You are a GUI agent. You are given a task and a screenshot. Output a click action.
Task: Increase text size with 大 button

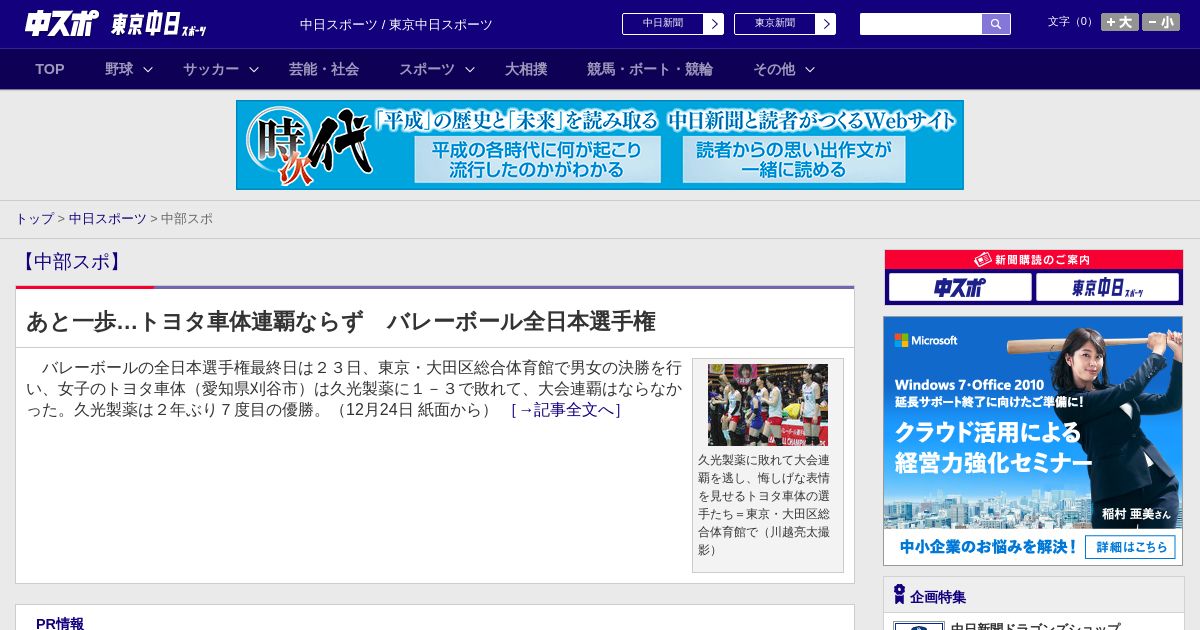(x=1120, y=22)
